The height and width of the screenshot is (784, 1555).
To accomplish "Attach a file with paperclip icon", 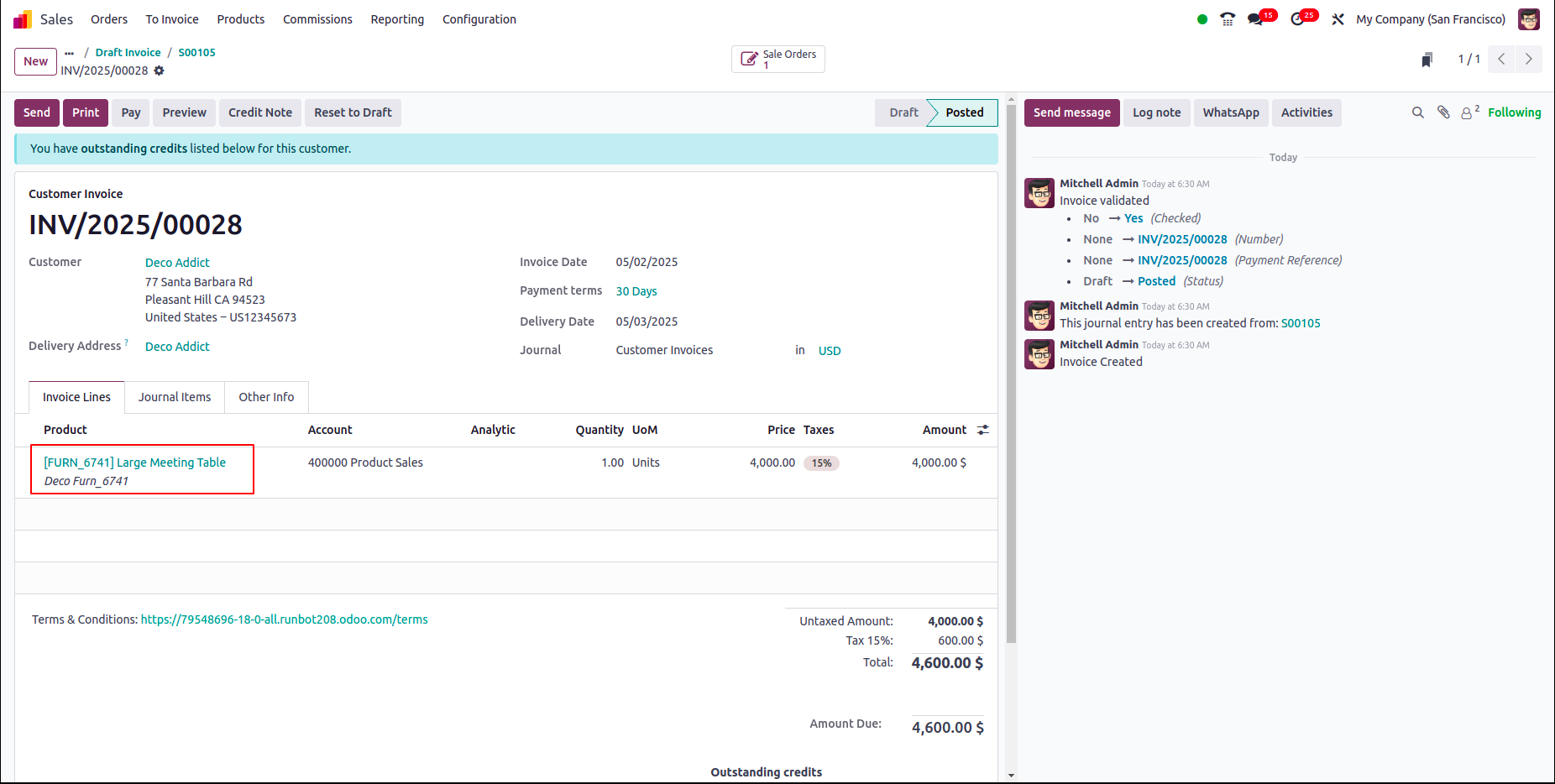I will pyautogui.click(x=1443, y=112).
